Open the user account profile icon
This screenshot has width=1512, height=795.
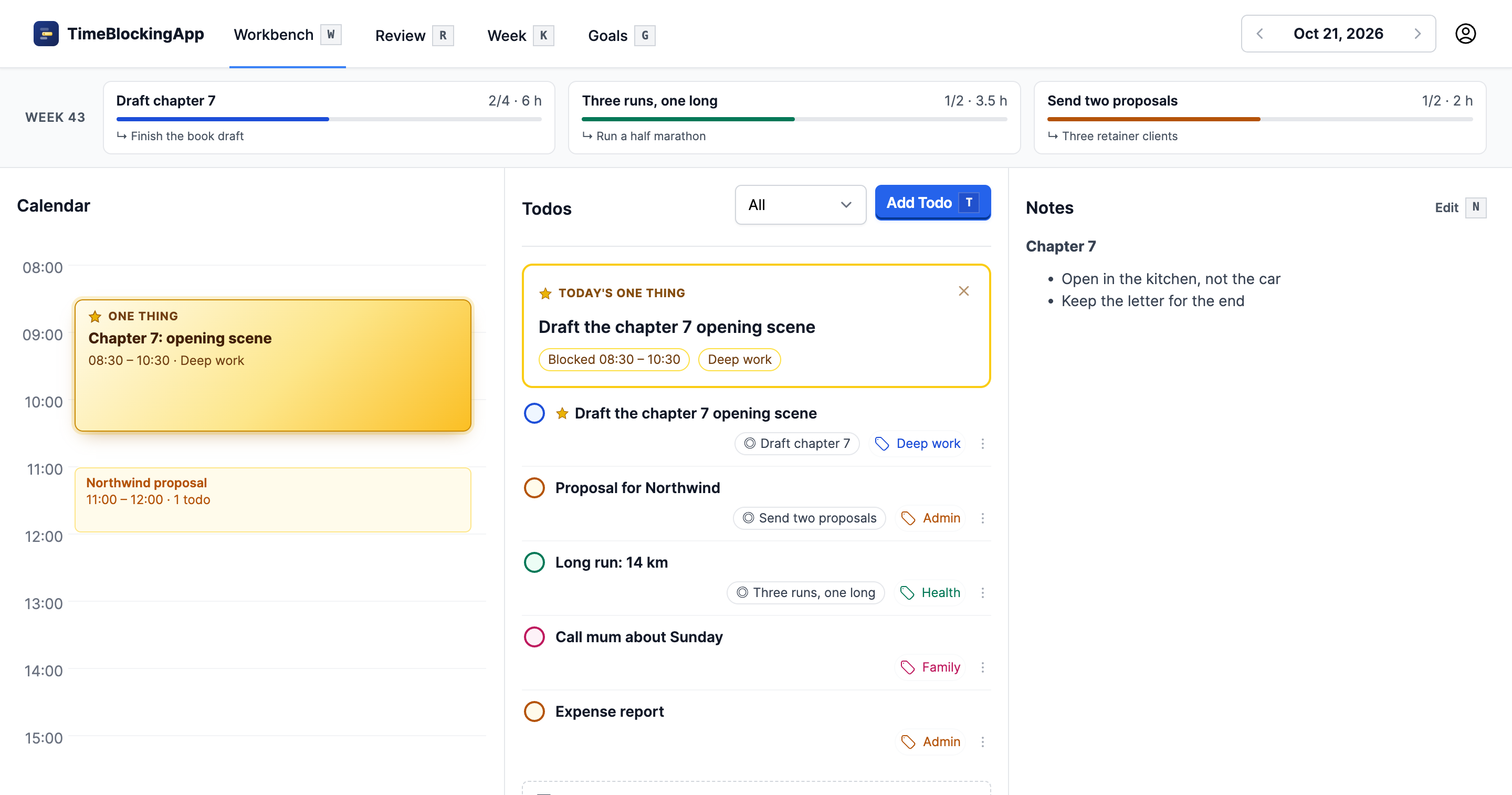coord(1465,34)
